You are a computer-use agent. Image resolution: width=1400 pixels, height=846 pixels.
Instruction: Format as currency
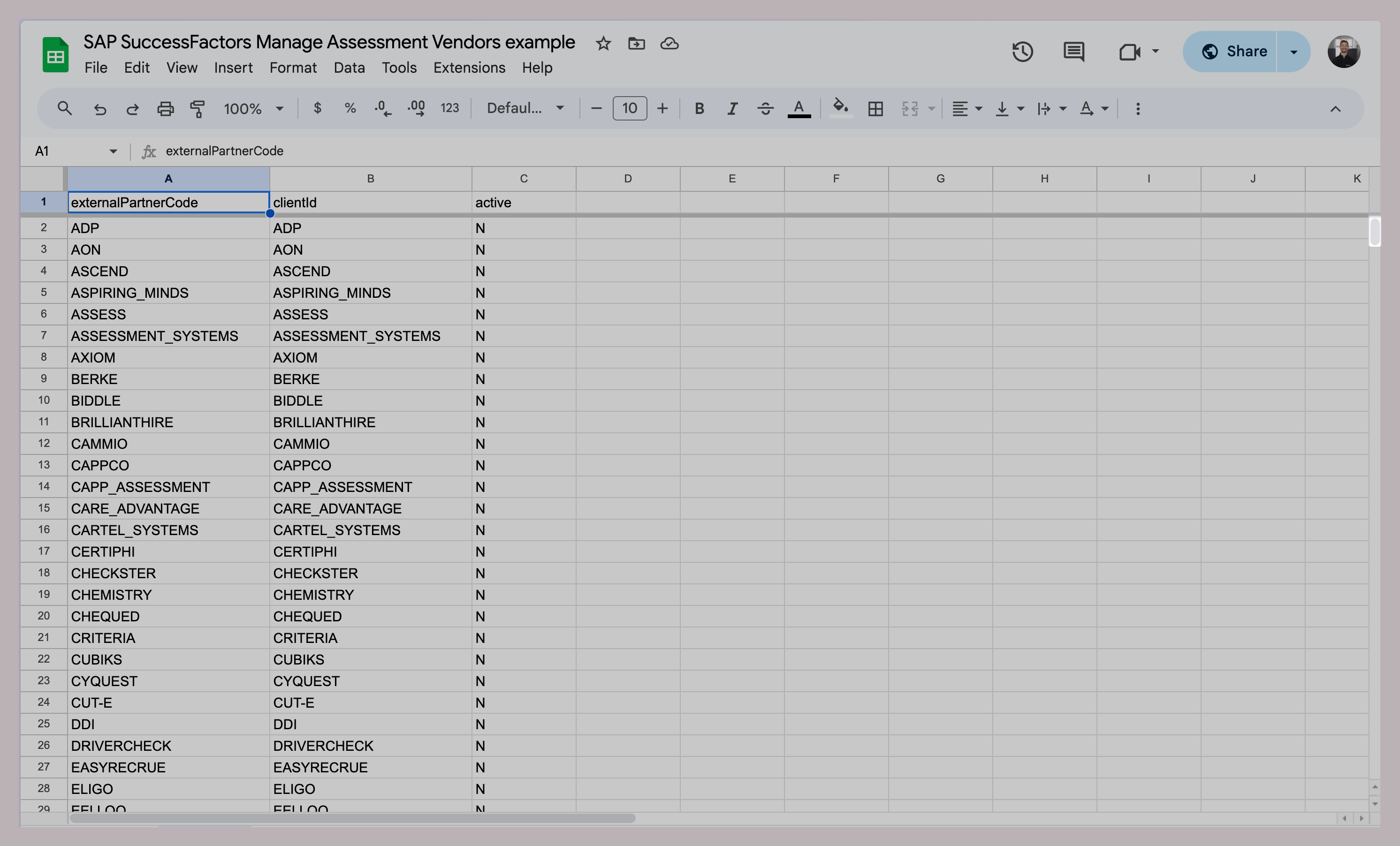click(x=318, y=108)
